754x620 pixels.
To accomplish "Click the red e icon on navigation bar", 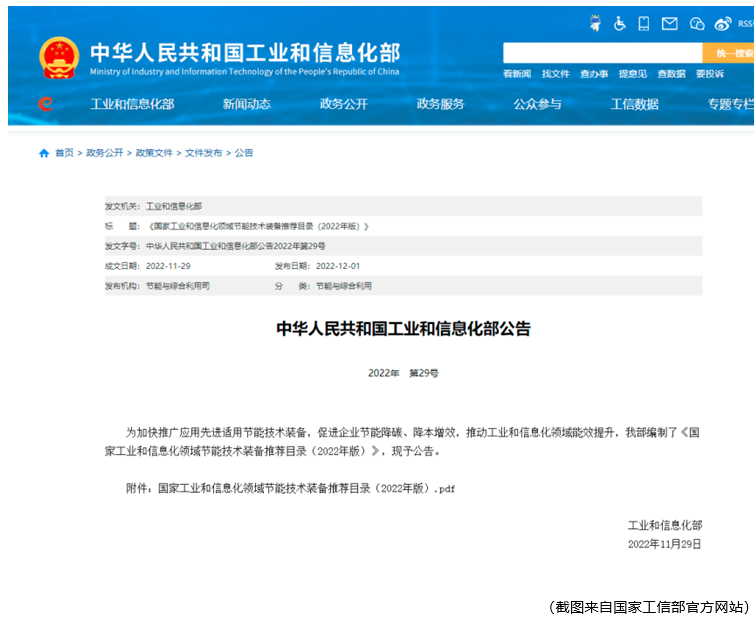I will tap(44, 104).
